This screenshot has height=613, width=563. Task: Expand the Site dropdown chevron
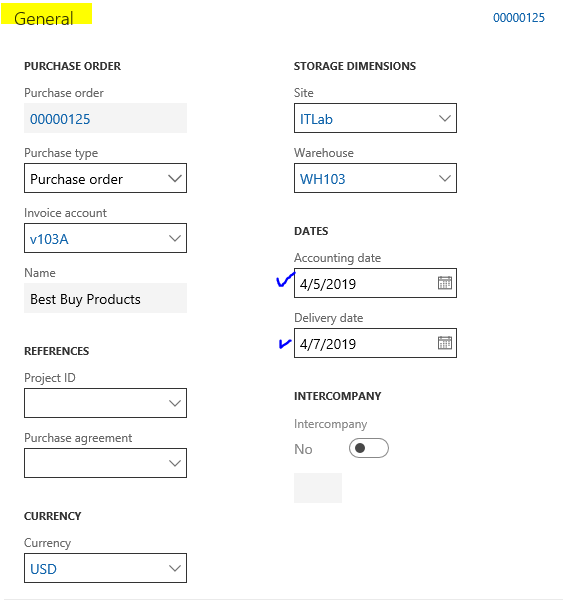(445, 118)
